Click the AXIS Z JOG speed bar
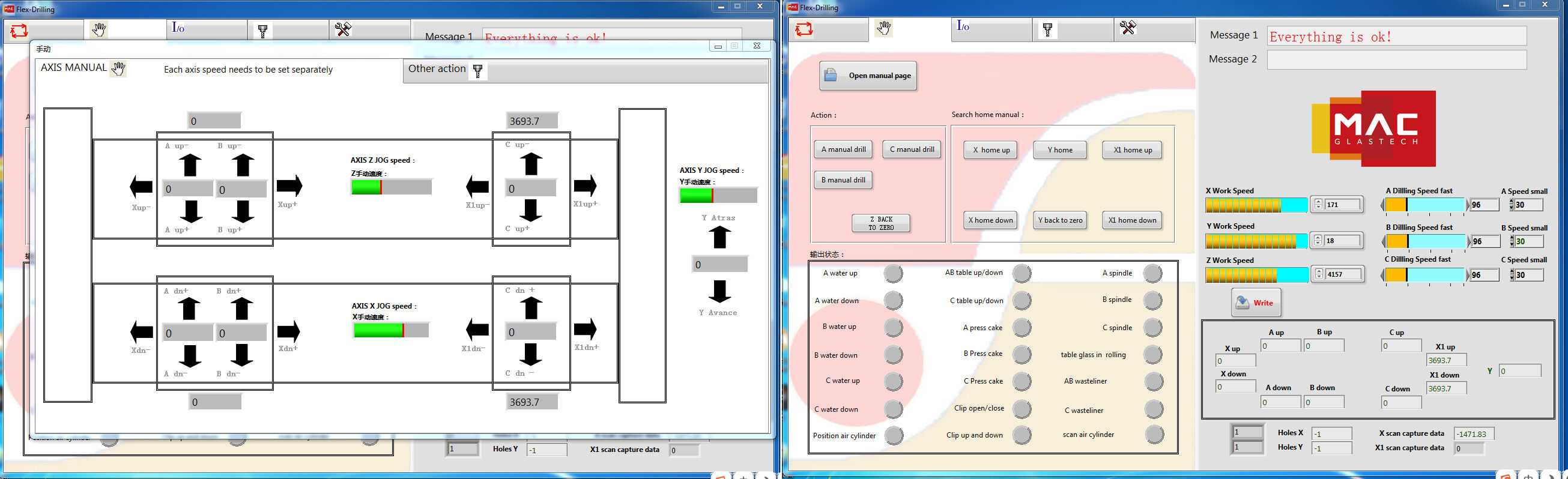Screen dimensions: 1568x479 tap(392, 187)
